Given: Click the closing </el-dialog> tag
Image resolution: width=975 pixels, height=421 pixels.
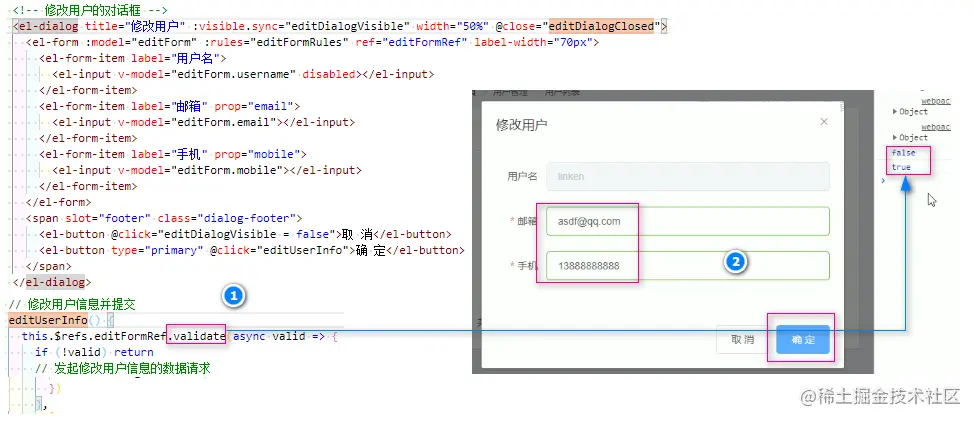Looking at the screenshot, I should (52, 282).
